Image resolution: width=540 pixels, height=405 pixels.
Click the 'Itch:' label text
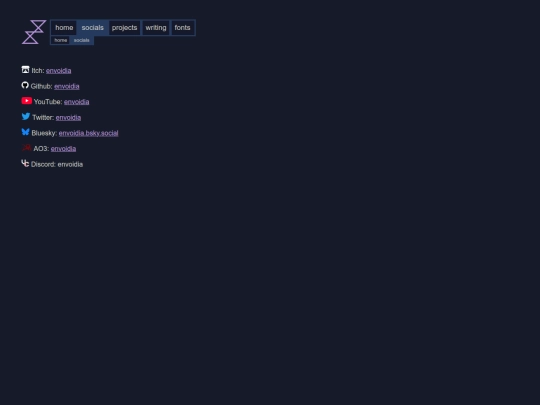(x=38, y=71)
